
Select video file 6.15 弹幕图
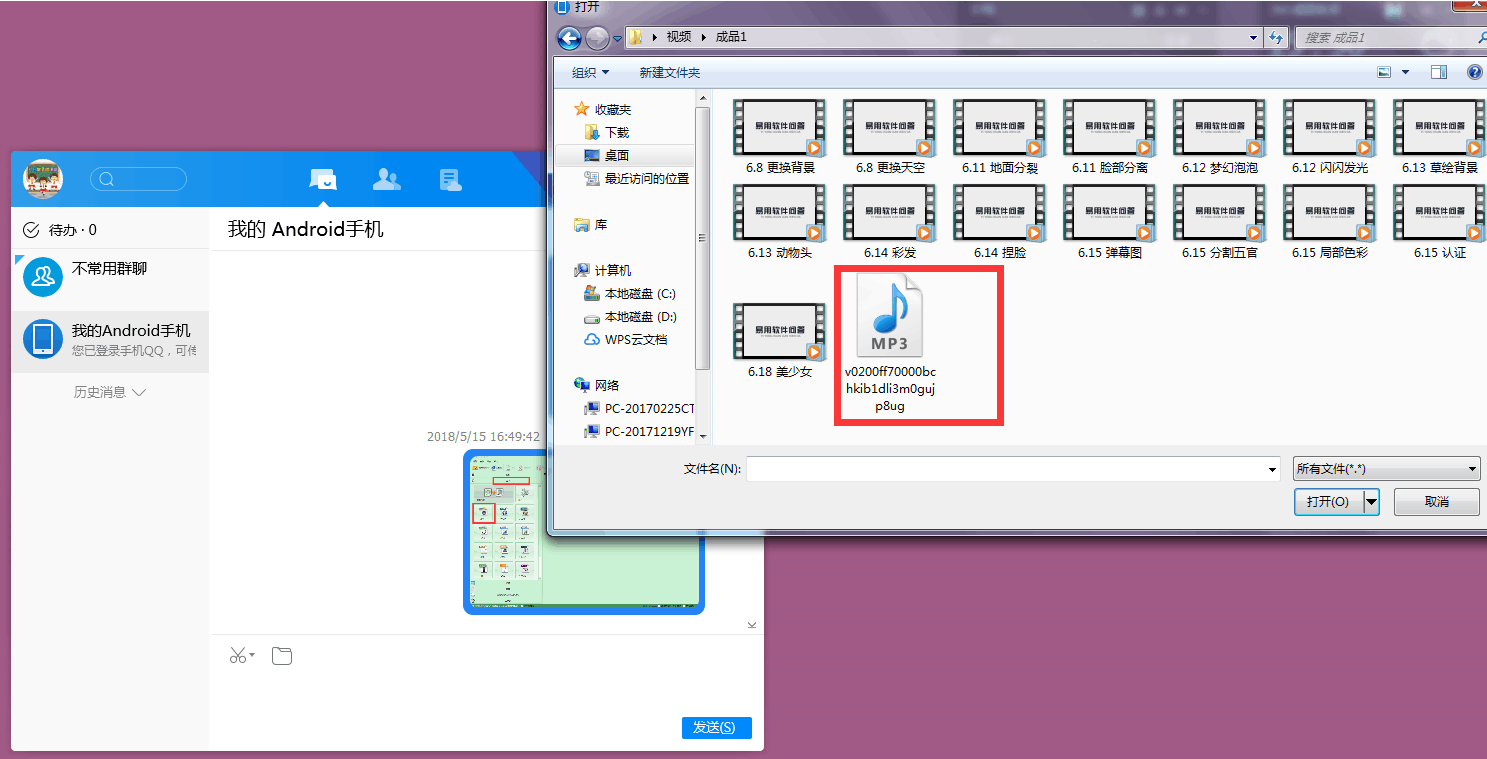1110,222
